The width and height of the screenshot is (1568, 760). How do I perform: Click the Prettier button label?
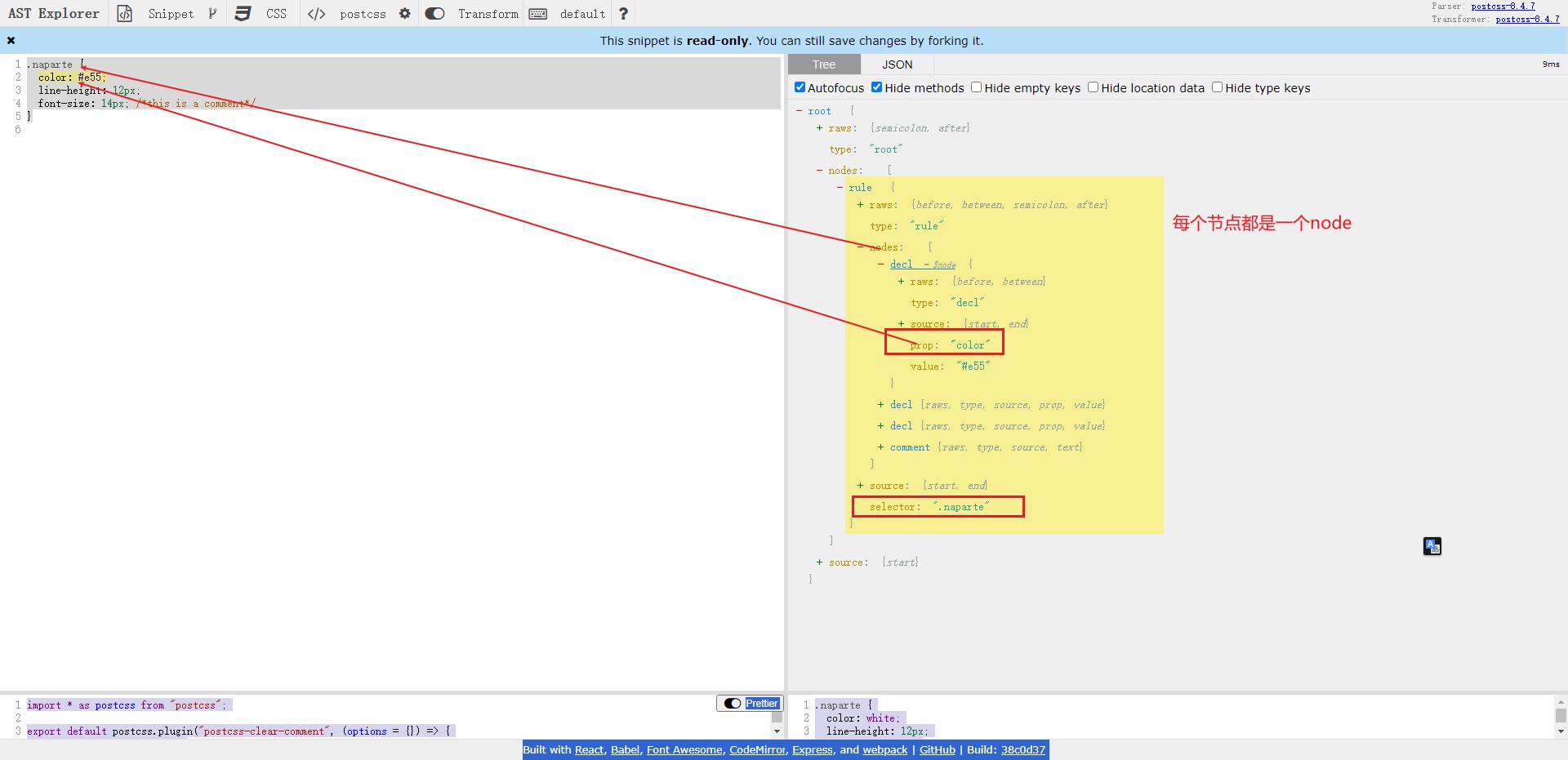761,704
